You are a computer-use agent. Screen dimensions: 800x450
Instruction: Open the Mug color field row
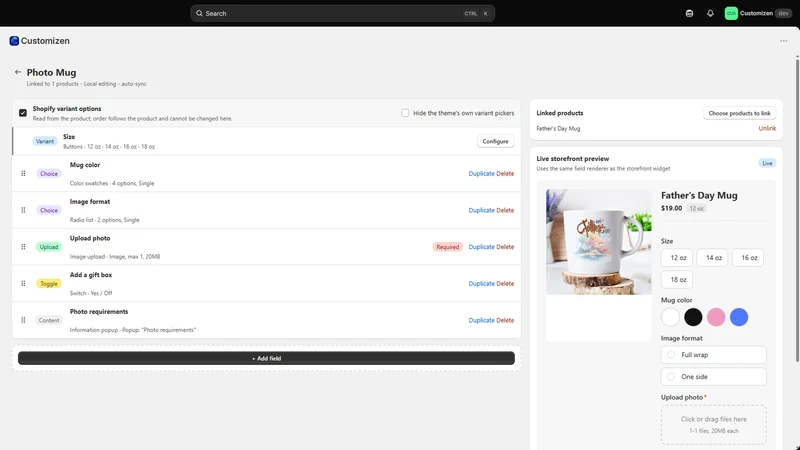266,173
